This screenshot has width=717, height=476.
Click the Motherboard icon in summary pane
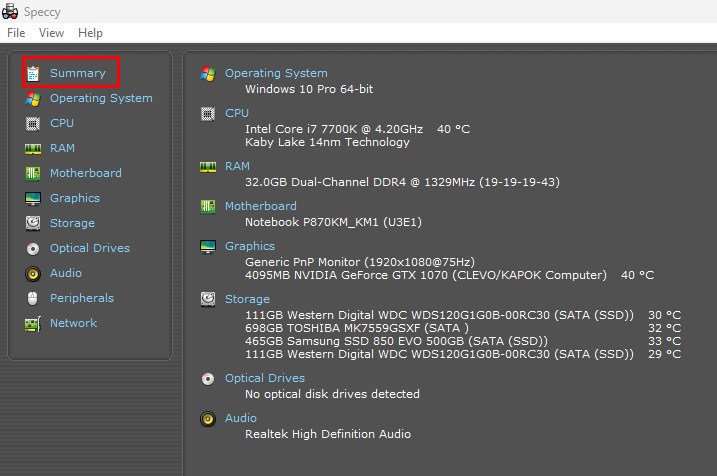coord(208,207)
